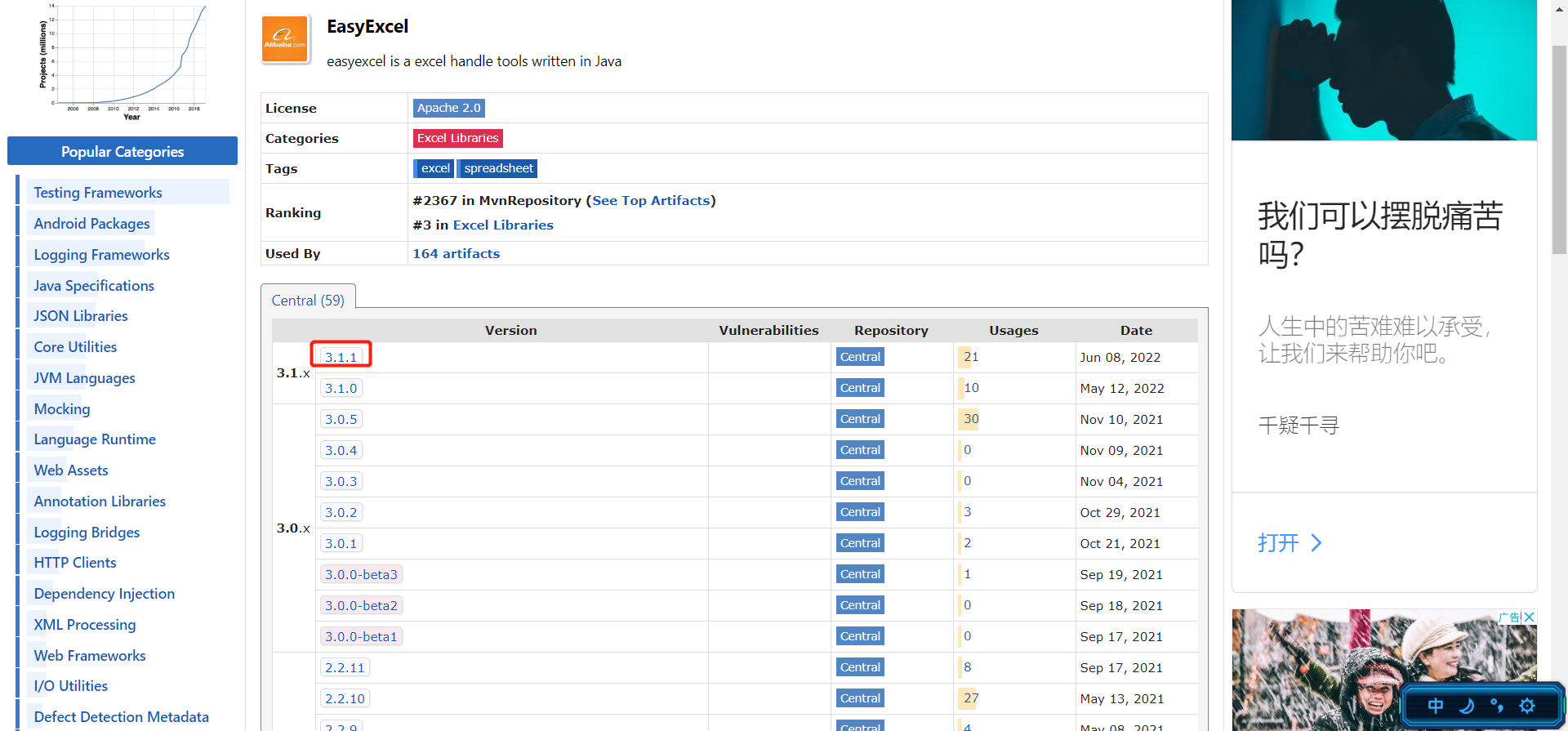Image resolution: width=1568 pixels, height=731 pixels.
Task: Click usages count 27 for version 2.2.10
Action: (x=971, y=698)
